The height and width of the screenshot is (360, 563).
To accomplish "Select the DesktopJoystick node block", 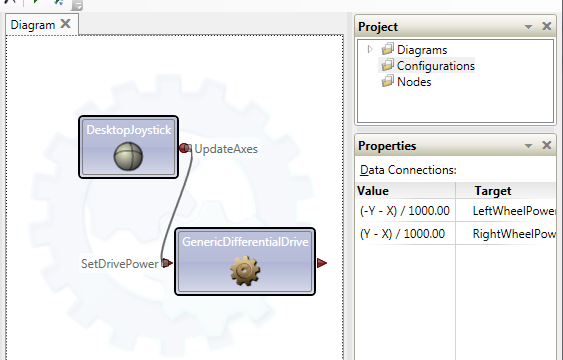I will click(x=129, y=147).
